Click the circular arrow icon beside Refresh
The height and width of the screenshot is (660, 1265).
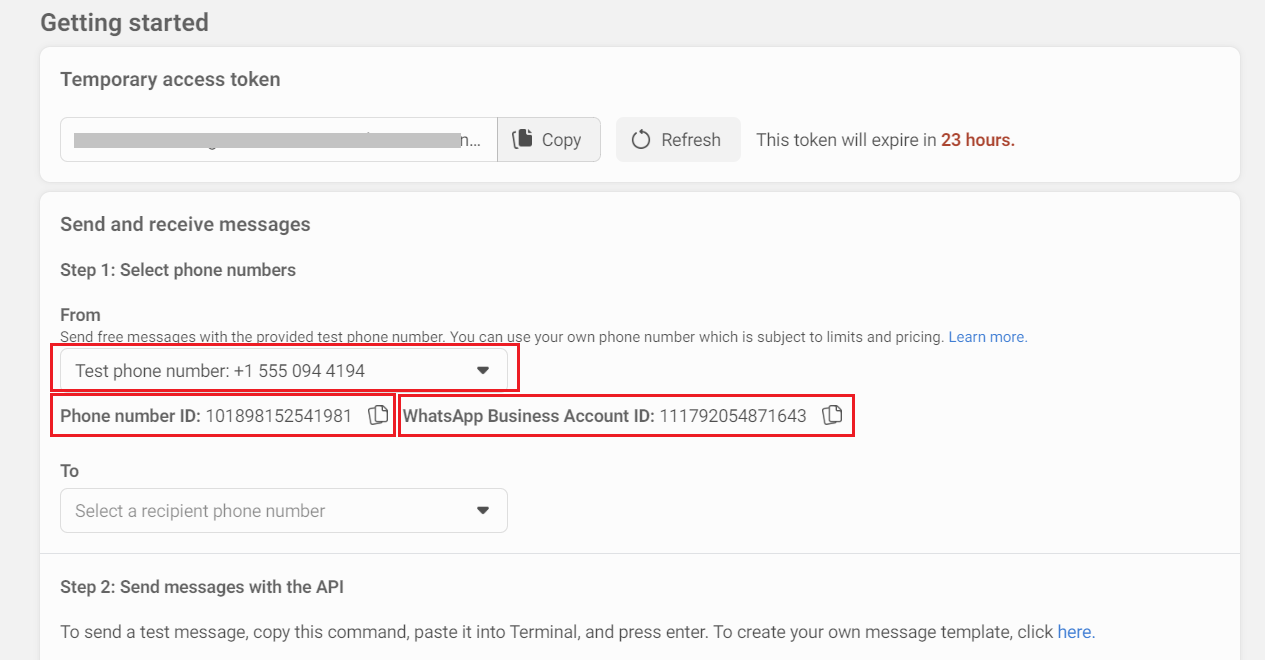point(641,140)
